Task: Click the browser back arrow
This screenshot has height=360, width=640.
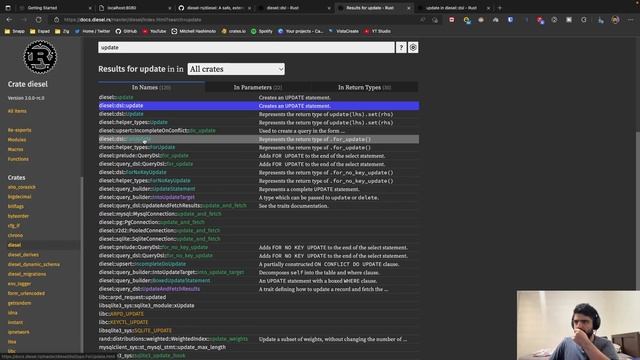Action: point(9,20)
